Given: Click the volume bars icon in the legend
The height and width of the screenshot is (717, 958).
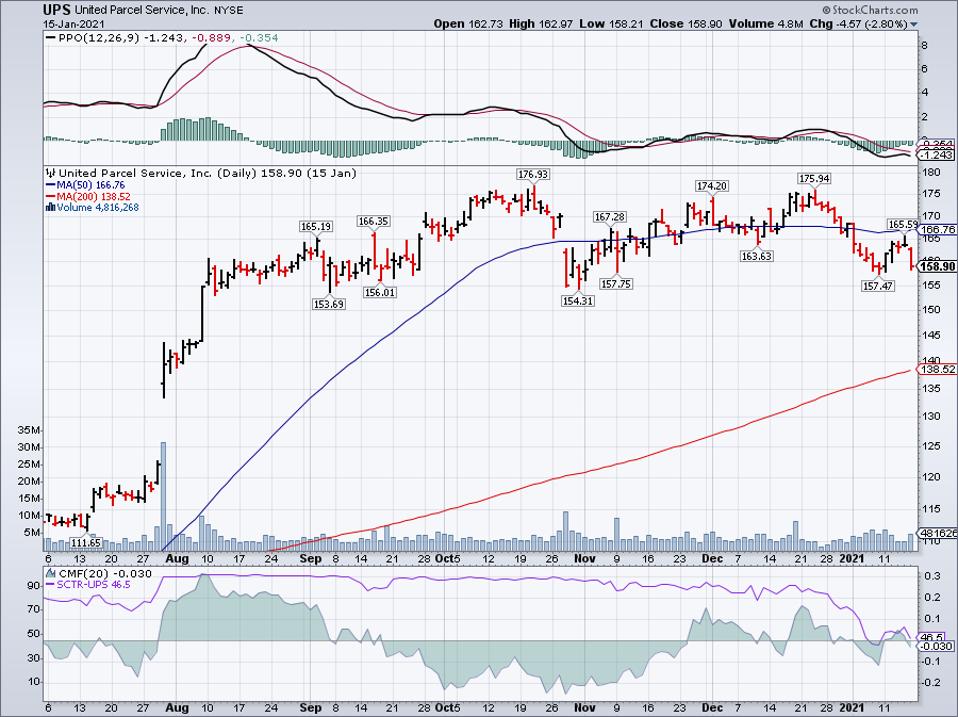Looking at the screenshot, I should (53, 207).
